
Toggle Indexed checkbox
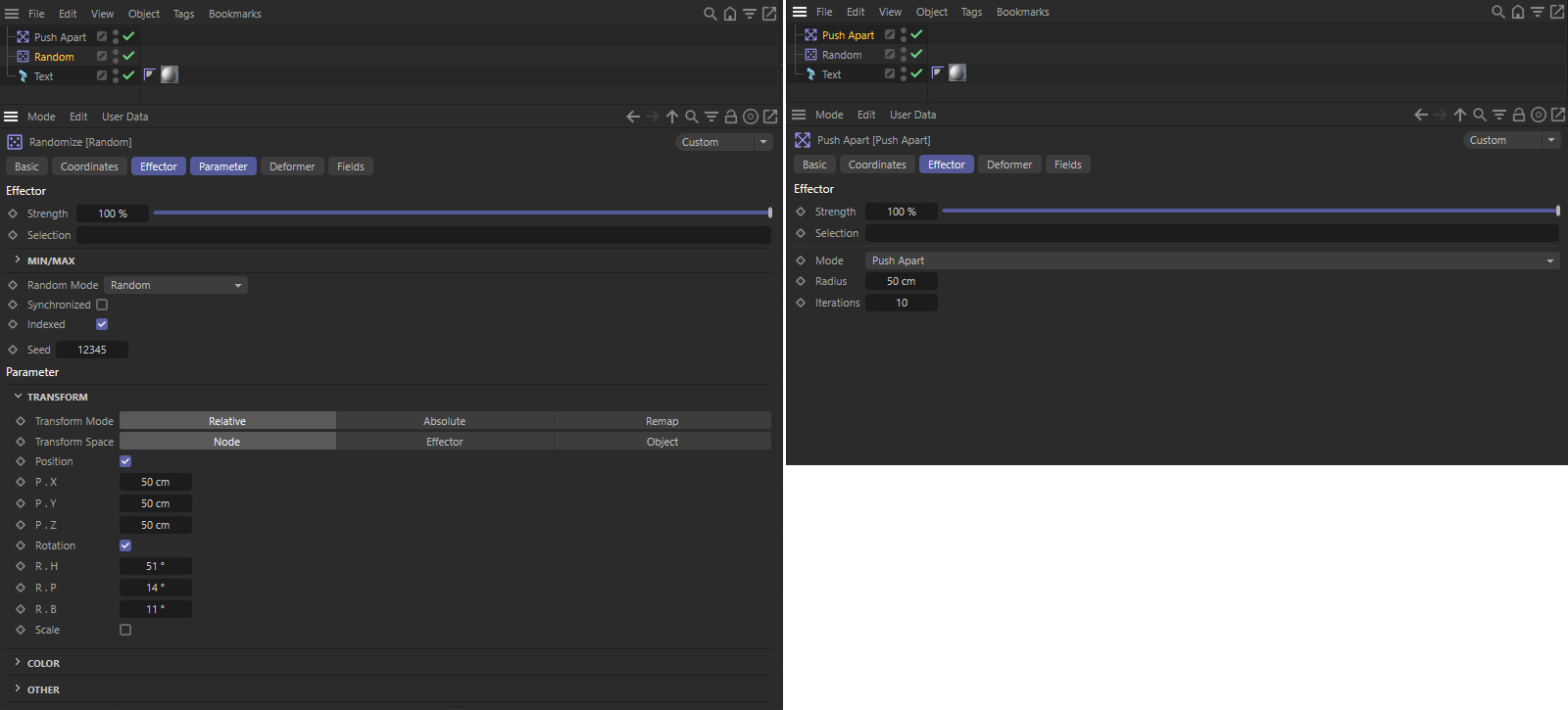click(102, 324)
